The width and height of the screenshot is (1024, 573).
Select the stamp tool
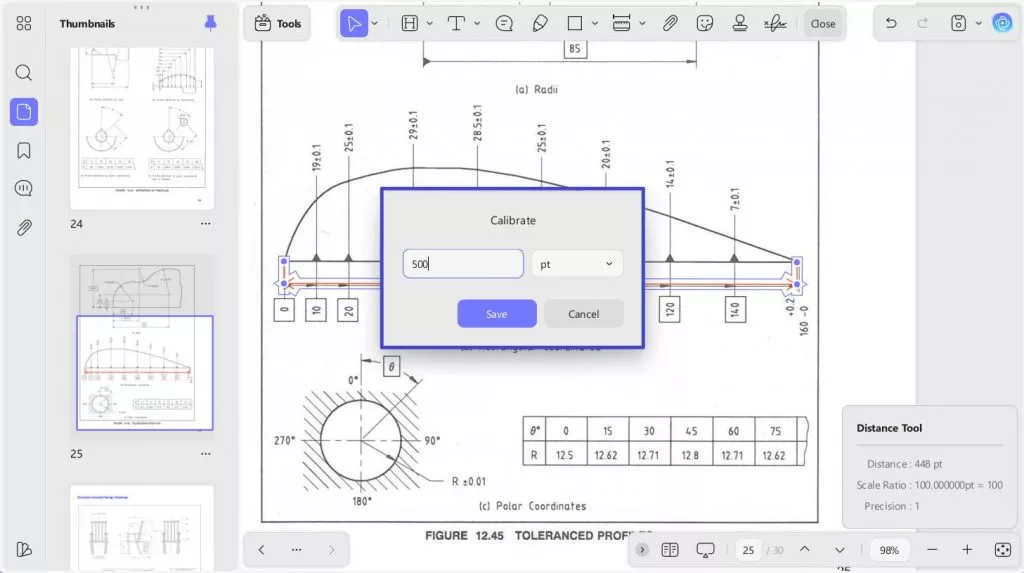click(740, 24)
